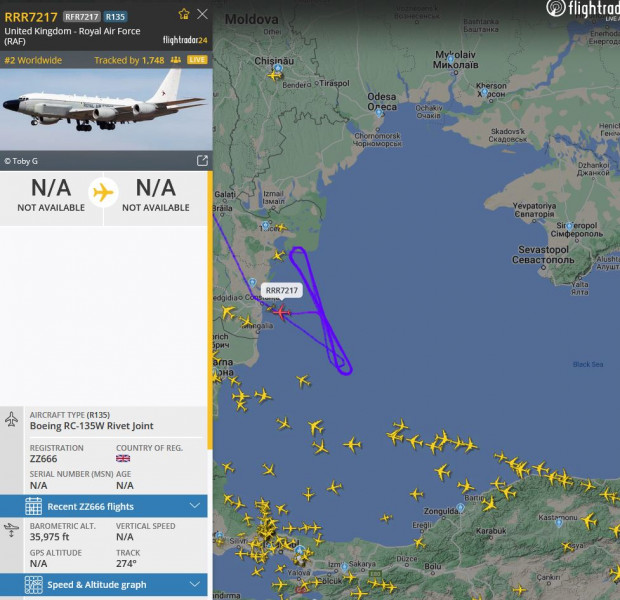620x600 pixels.
Task: Expand Recent ZZ666 flights section
Action: 104,506
